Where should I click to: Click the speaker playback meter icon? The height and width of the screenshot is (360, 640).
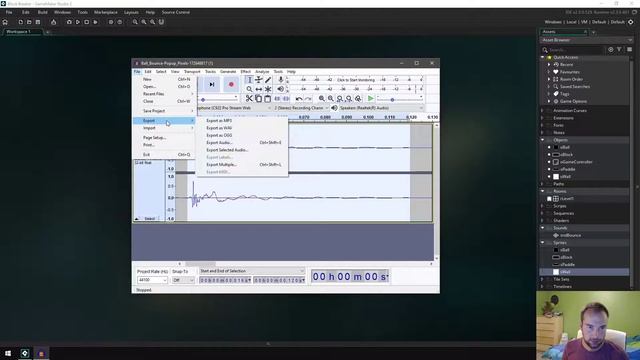280,89
